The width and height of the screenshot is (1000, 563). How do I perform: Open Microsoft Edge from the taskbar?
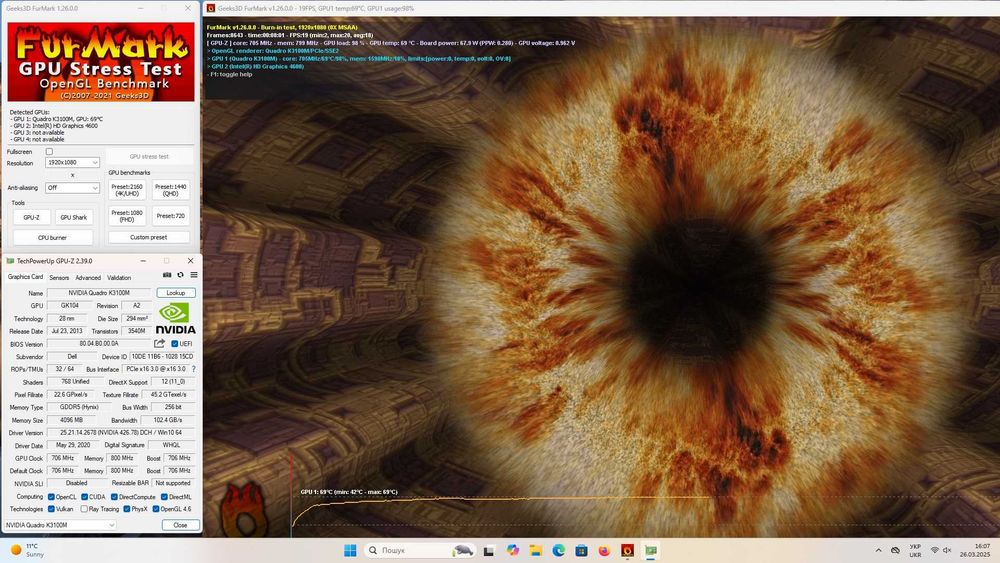point(559,550)
